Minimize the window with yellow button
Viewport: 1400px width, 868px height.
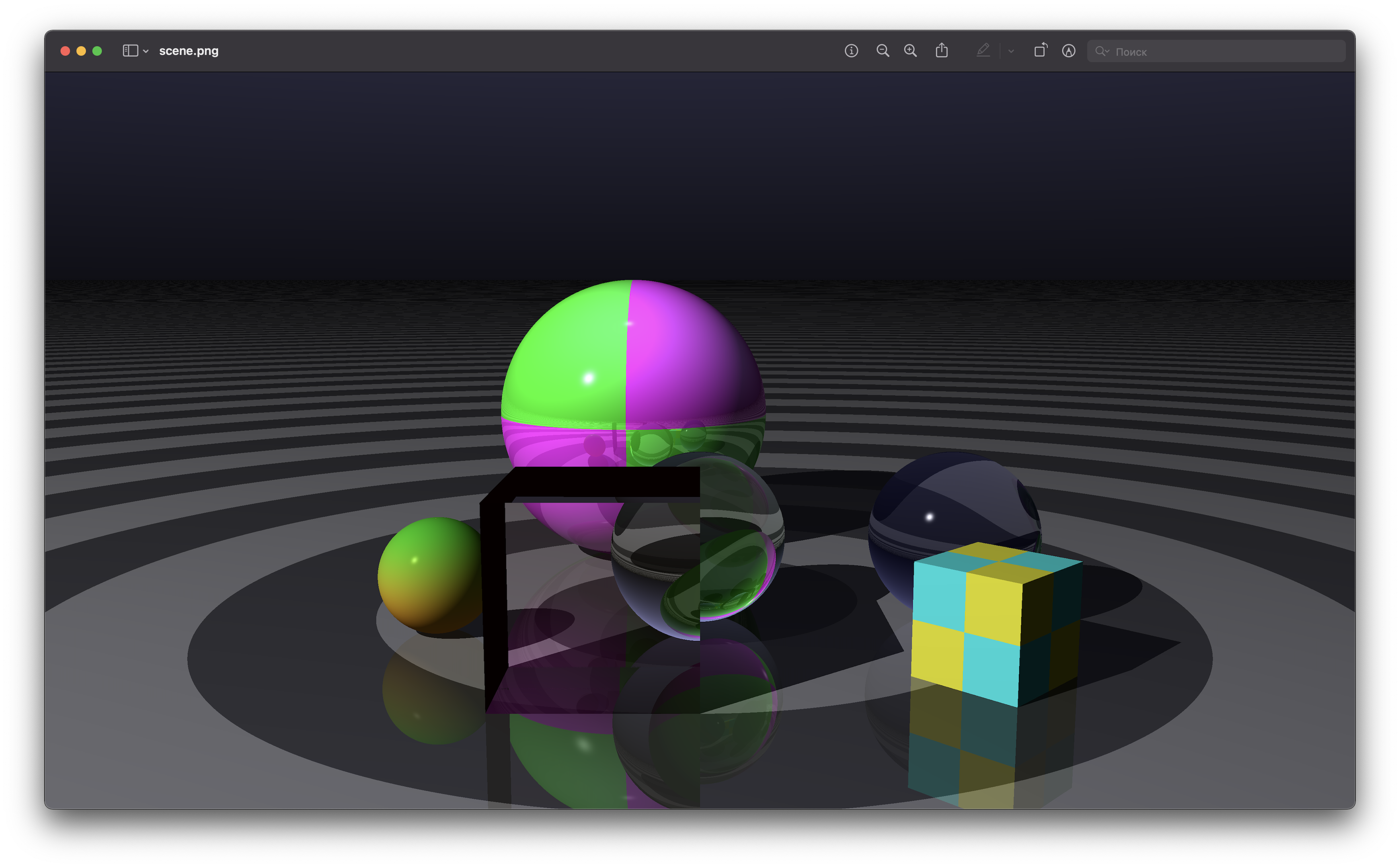pos(81,51)
